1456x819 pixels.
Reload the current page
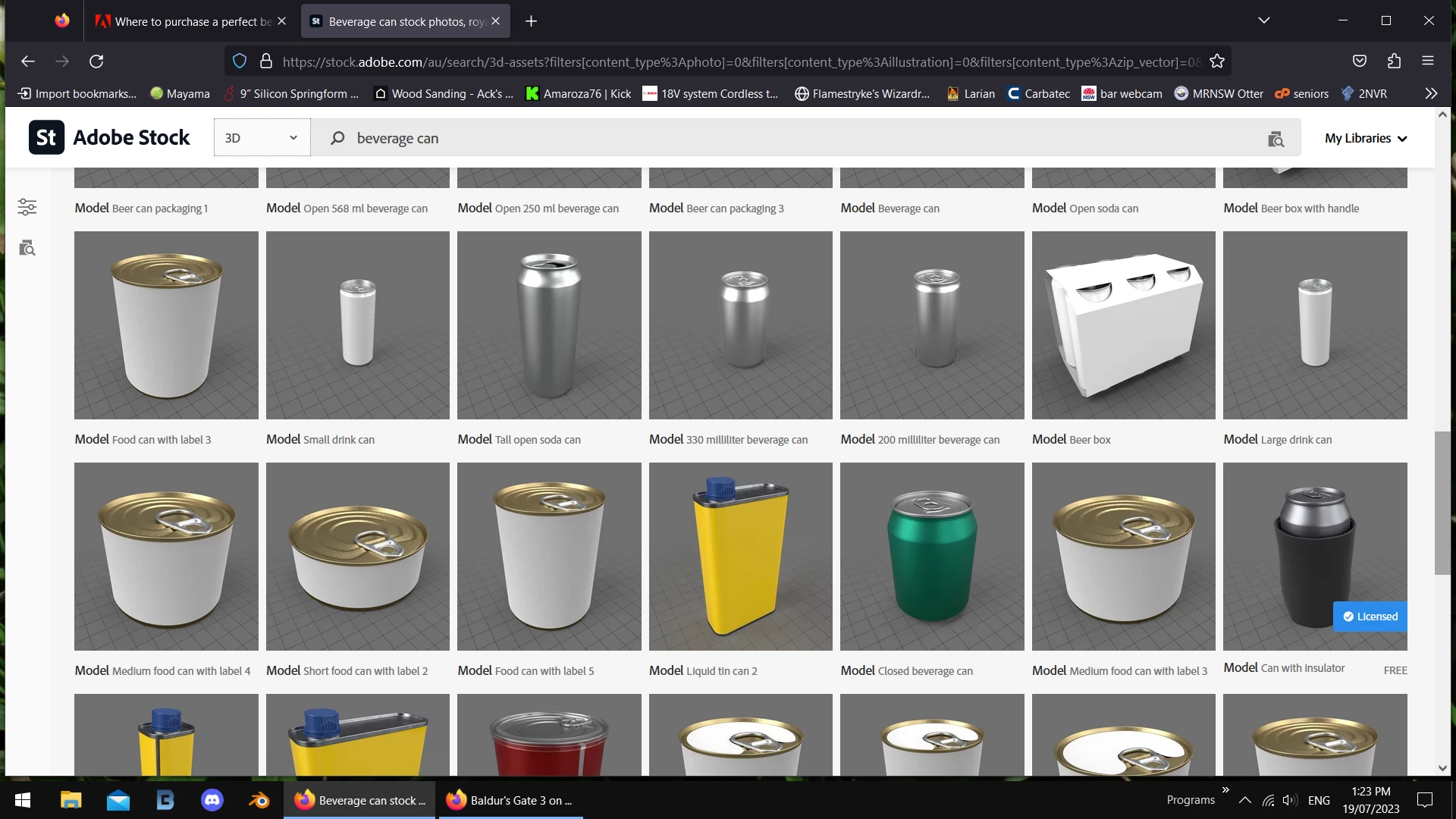point(96,61)
